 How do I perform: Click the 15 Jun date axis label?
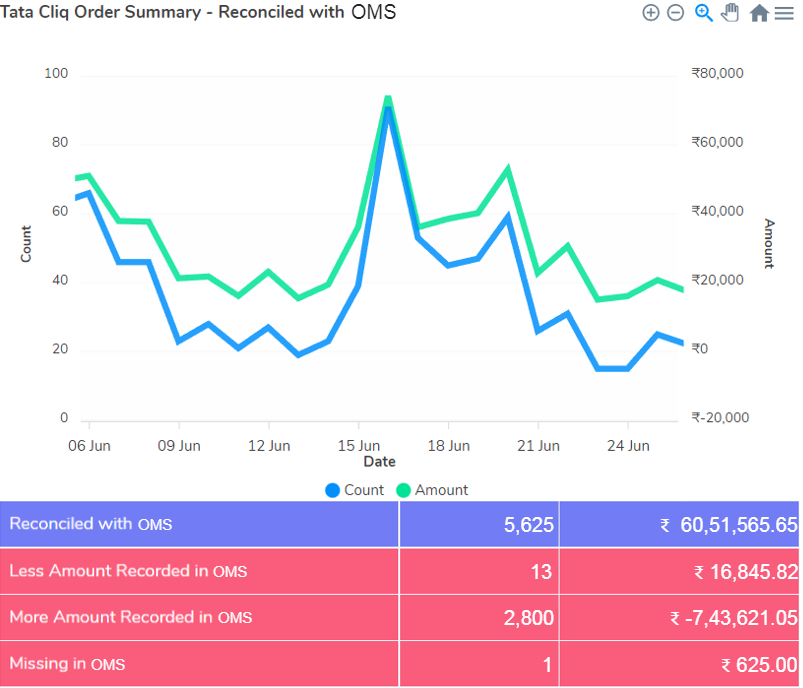358,446
